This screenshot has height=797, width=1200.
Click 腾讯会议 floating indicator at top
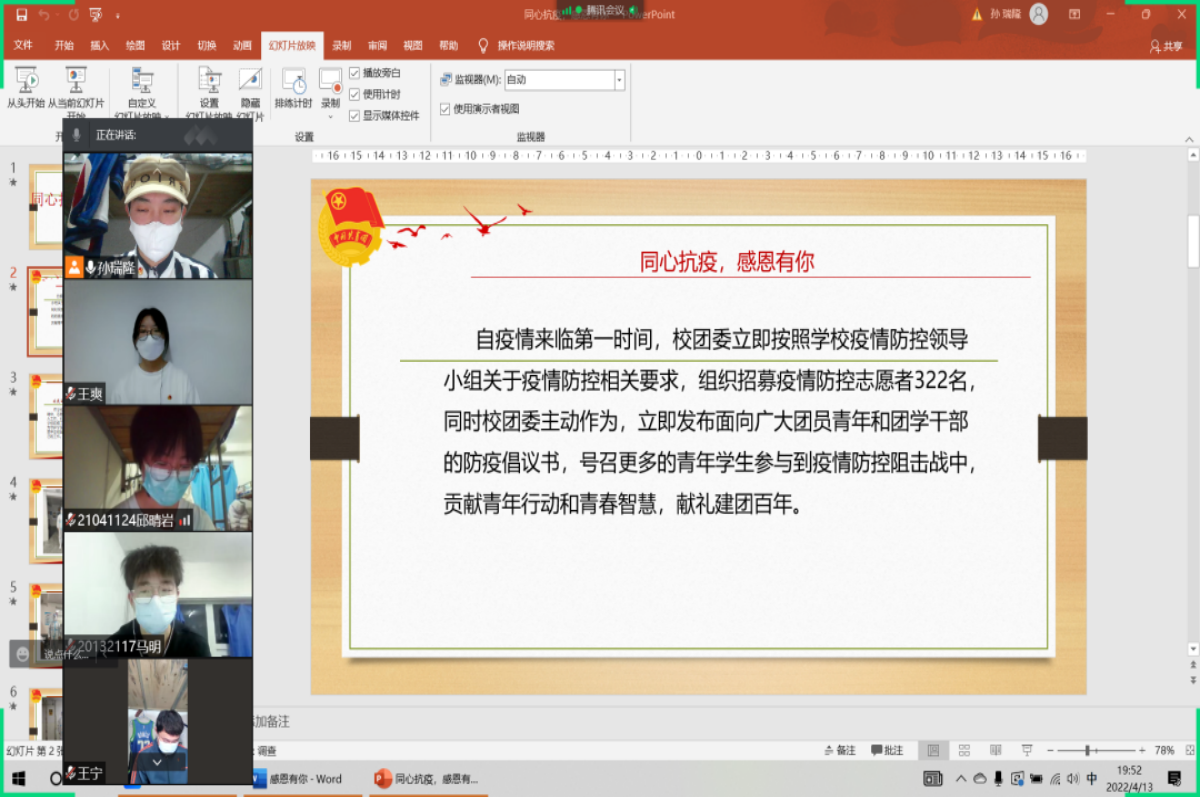600,10
